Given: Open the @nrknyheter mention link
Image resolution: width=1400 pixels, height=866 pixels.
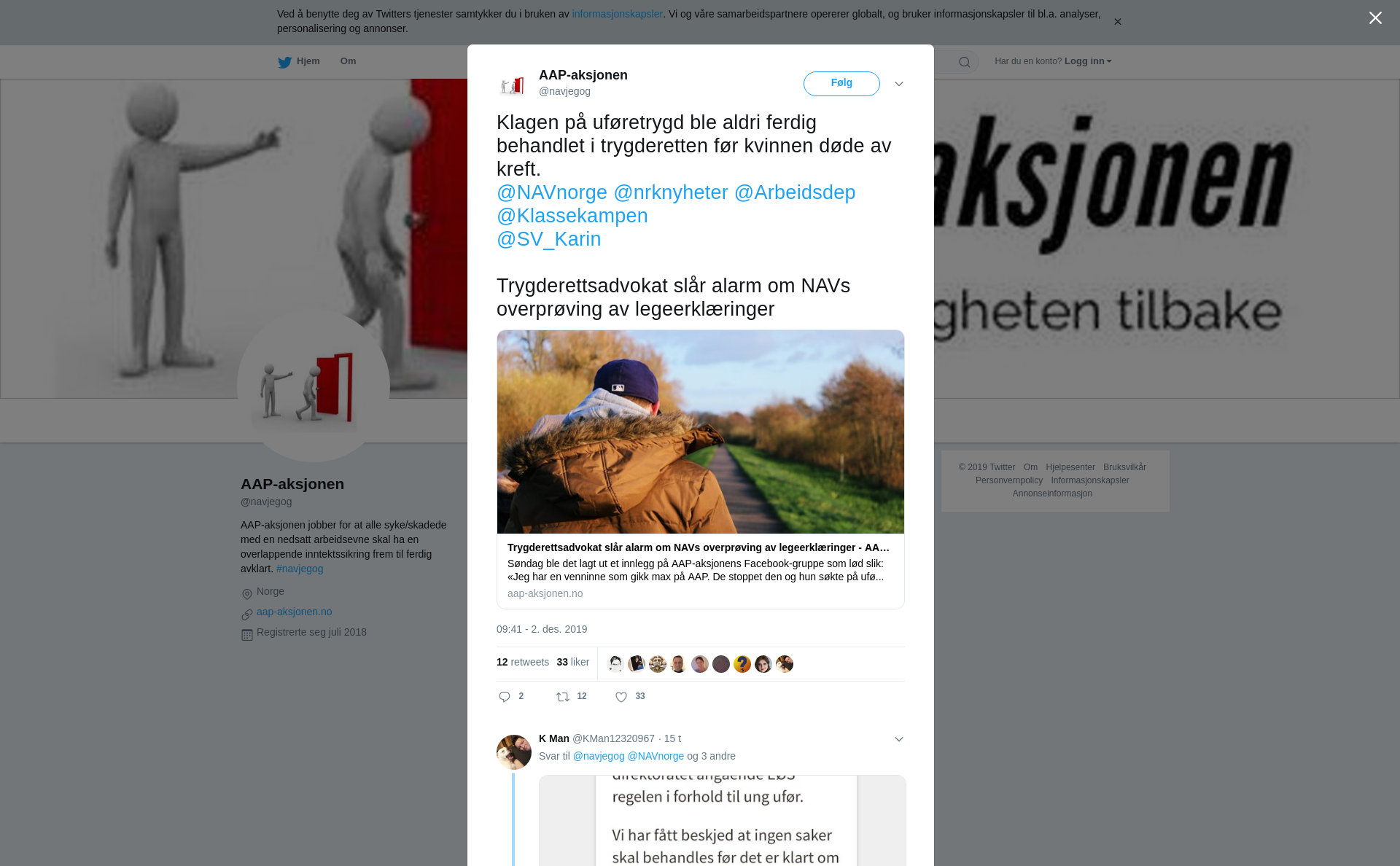Looking at the screenshot, I should pyautogui.click(x=671, y=192).
